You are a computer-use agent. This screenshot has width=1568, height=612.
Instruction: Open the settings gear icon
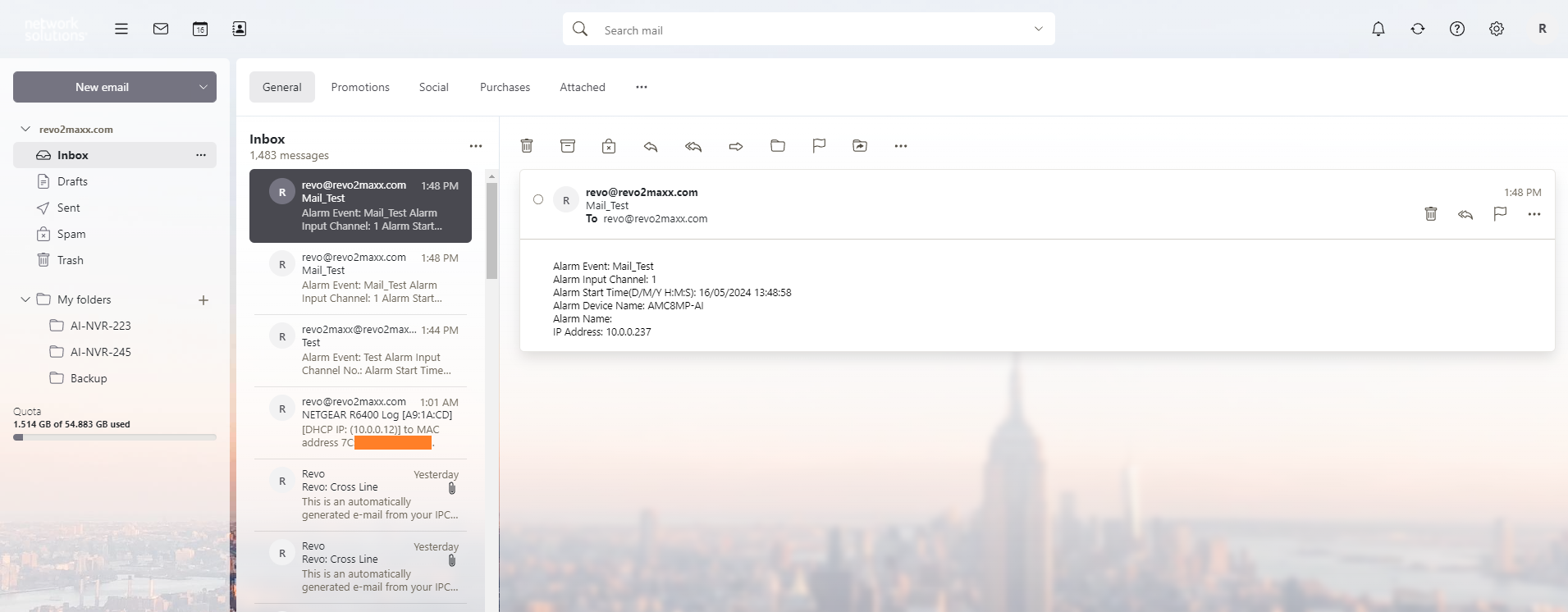(x=1497, y=29)
